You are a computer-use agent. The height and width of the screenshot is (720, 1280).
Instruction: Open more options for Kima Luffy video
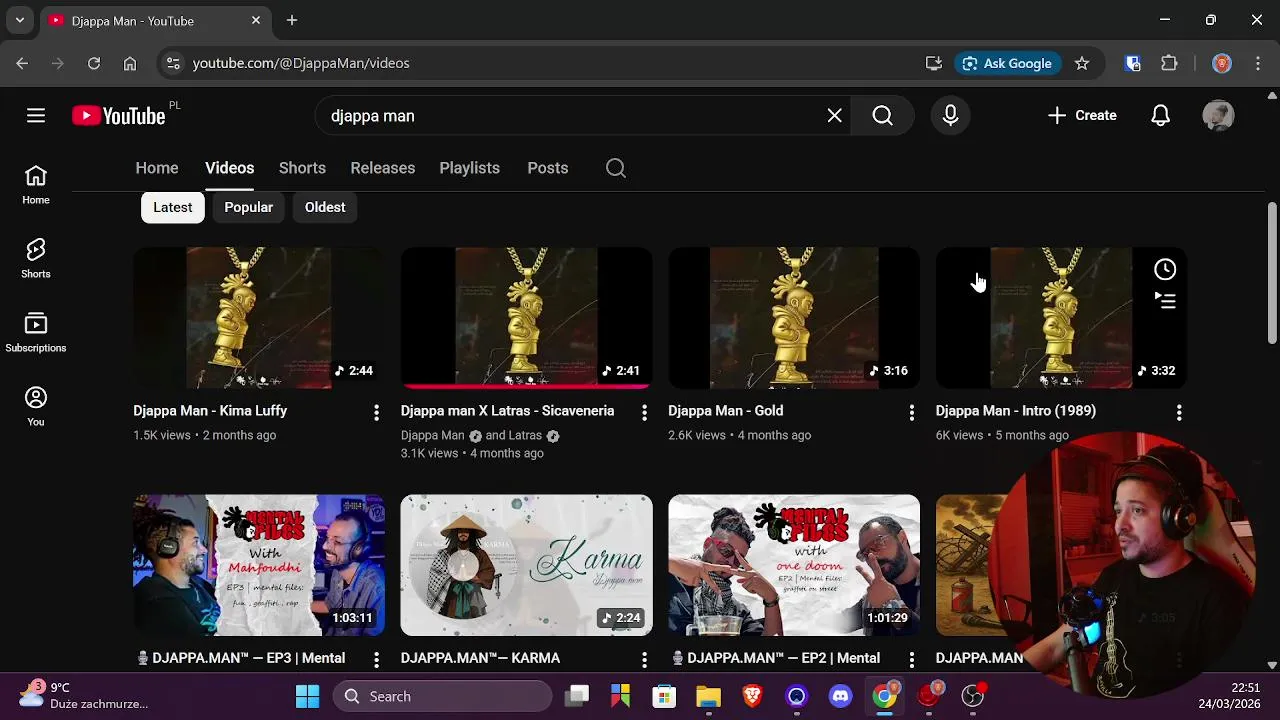click(376, 412)
